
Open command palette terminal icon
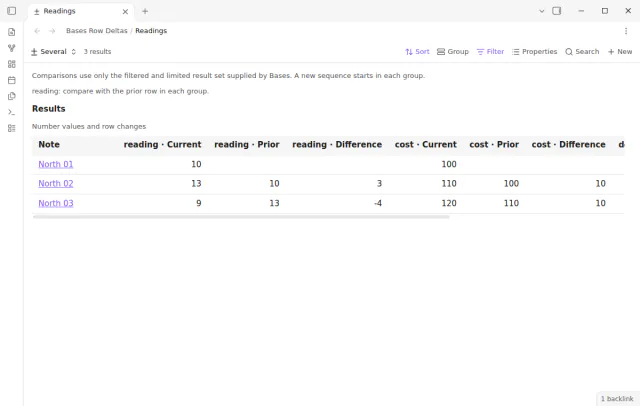coord(11,112)
